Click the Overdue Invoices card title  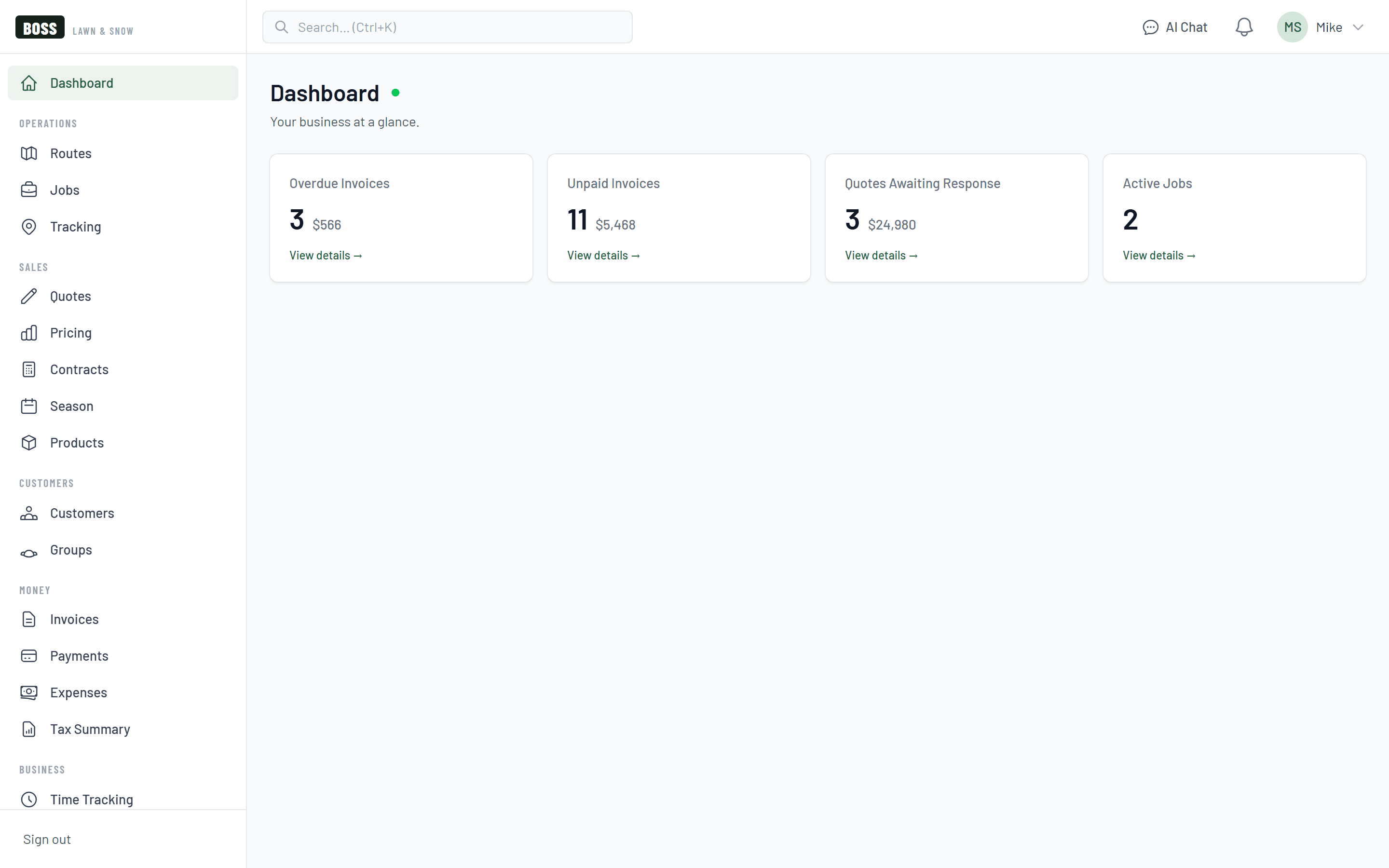click(339, 184)
